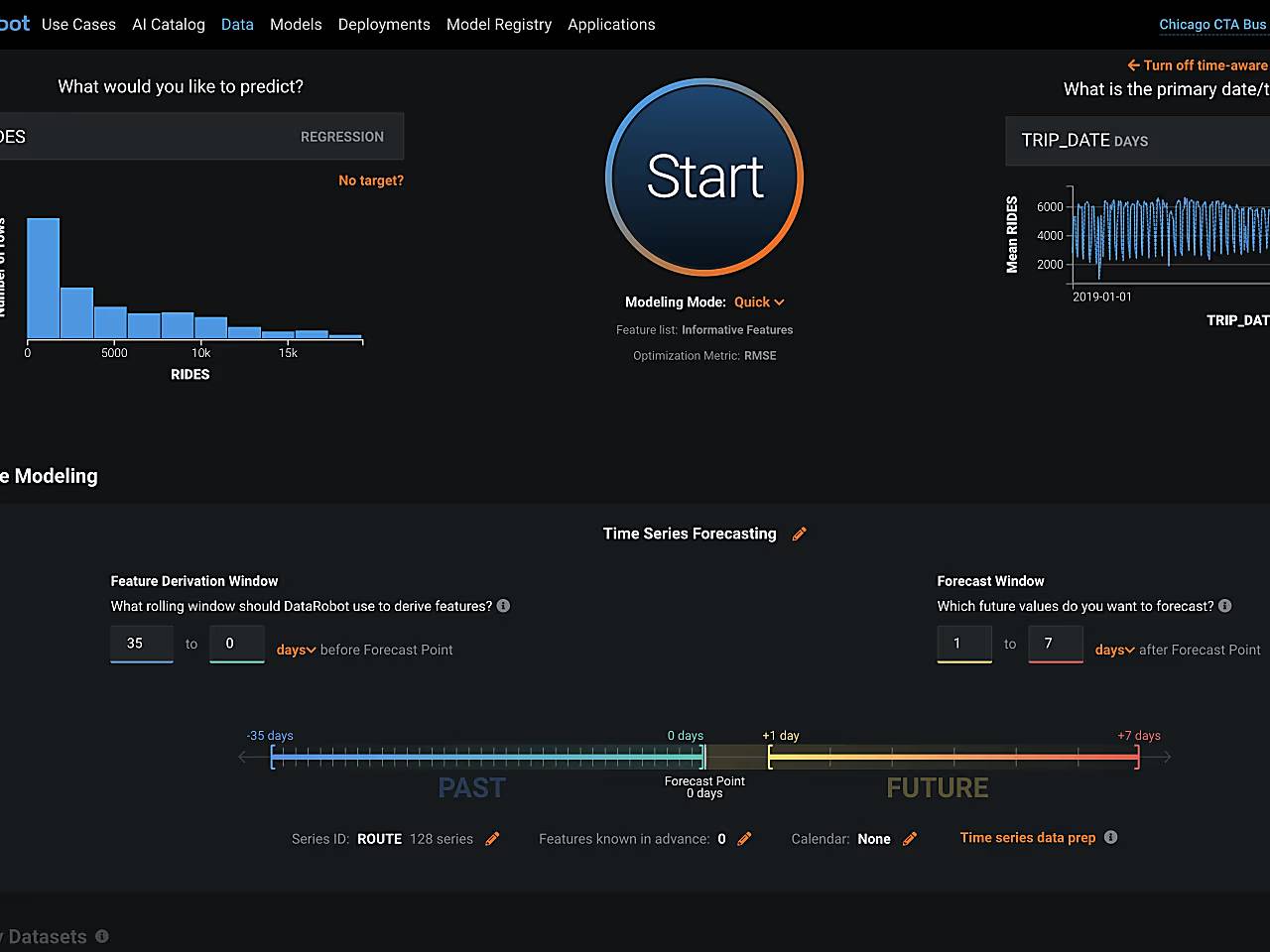Screen dimensions: 1270x952
Task: View info about Forecast Window future values
Action: (x=1225, y=606)
